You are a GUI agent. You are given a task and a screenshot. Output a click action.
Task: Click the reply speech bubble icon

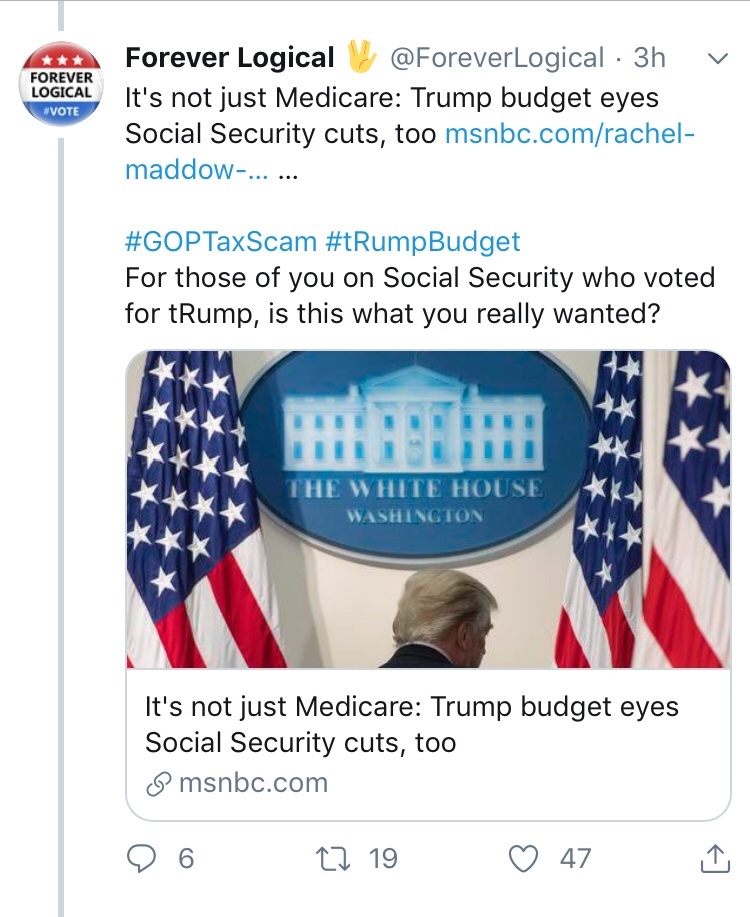141,858
